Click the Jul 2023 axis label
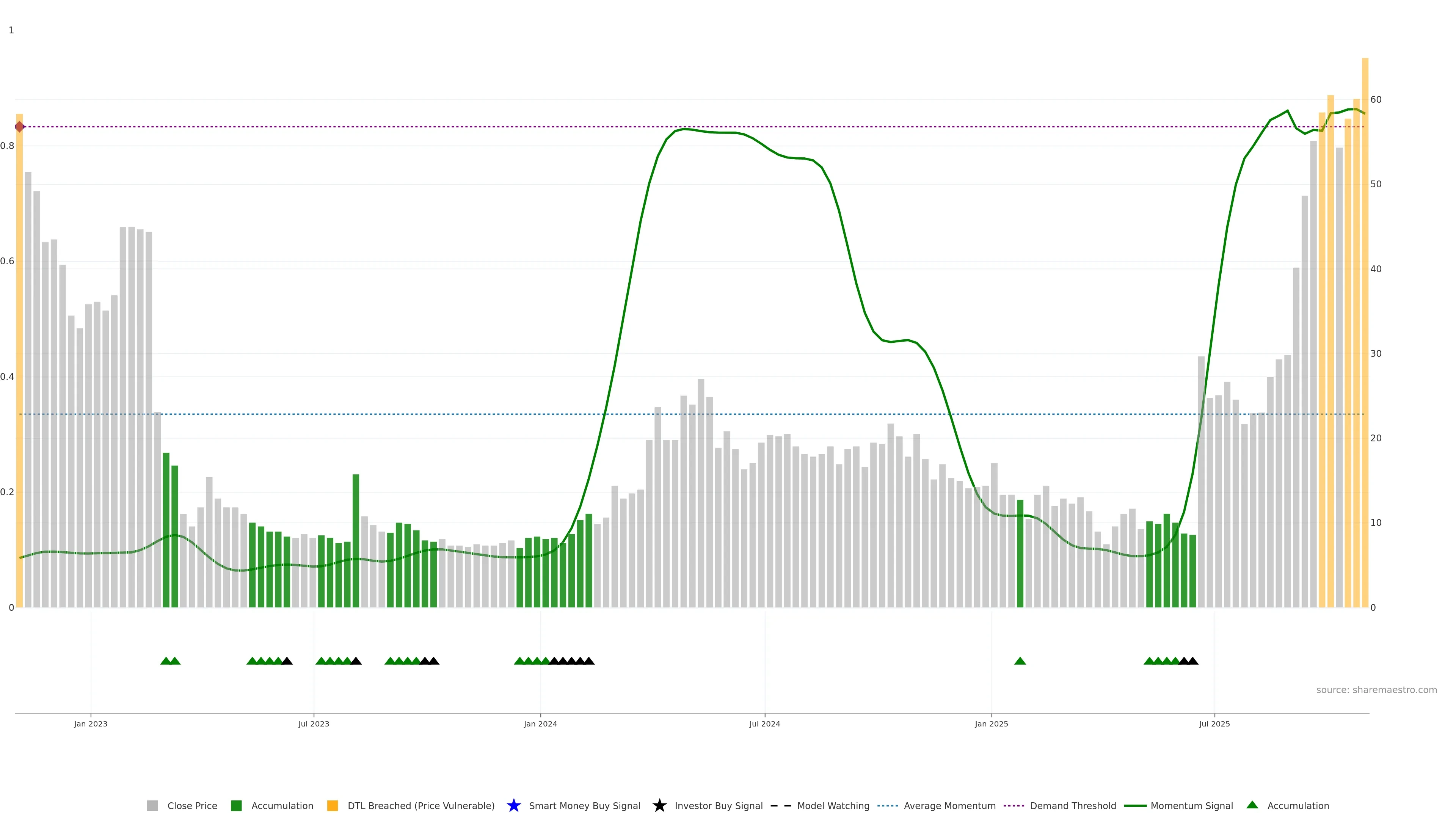Screen dimensions: 1456x819 click(x=314, y=723)
